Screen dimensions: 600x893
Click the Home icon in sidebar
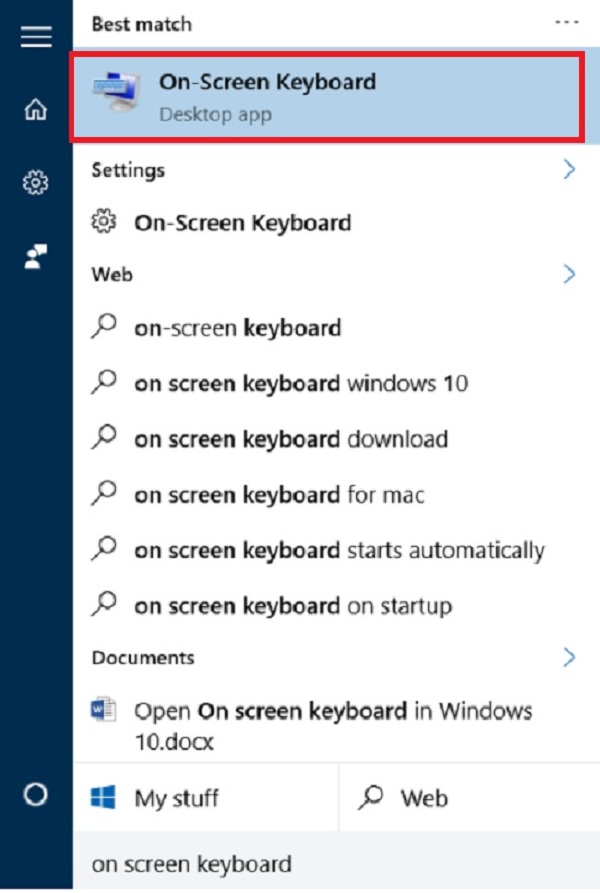(x=36, y=110)
